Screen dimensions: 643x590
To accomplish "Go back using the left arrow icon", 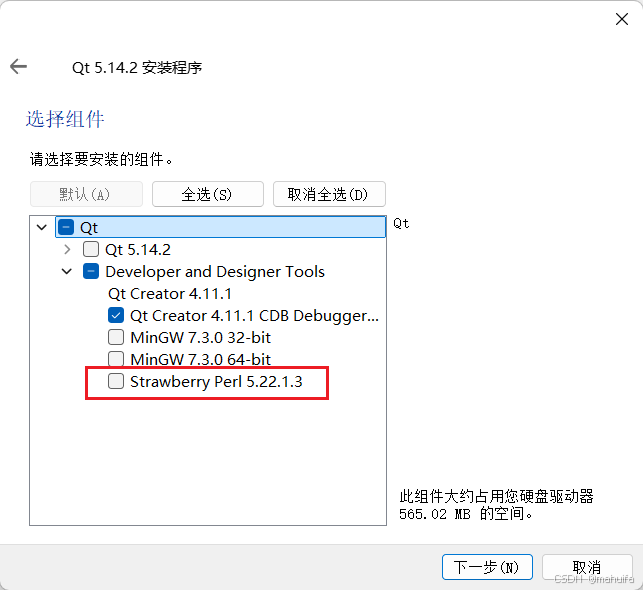I will pos(18,66).
